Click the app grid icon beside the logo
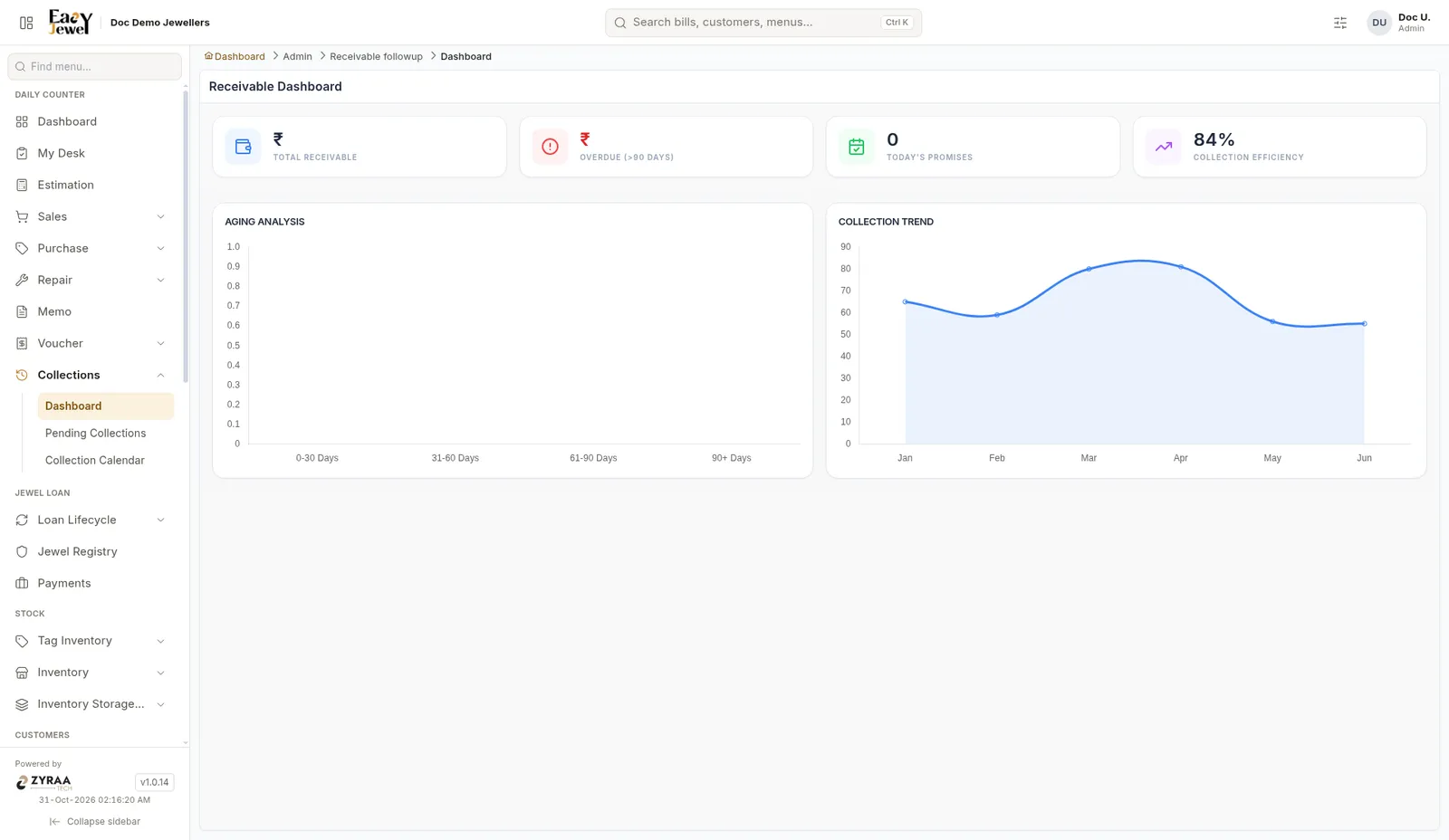The height and width of the screenshot is (840, 1449). [26, 23]
